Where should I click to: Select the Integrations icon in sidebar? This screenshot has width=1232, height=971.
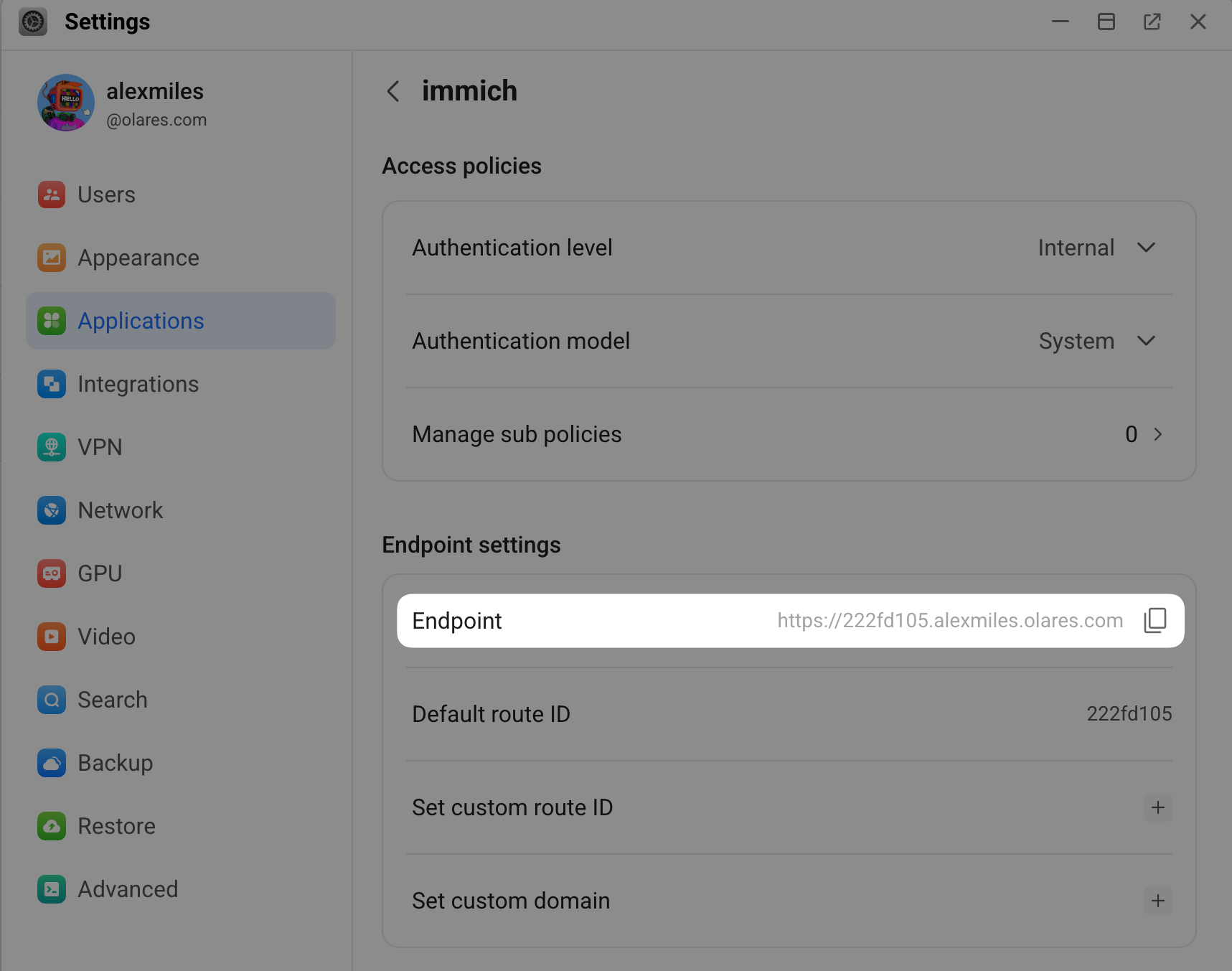tap(51, 384)
